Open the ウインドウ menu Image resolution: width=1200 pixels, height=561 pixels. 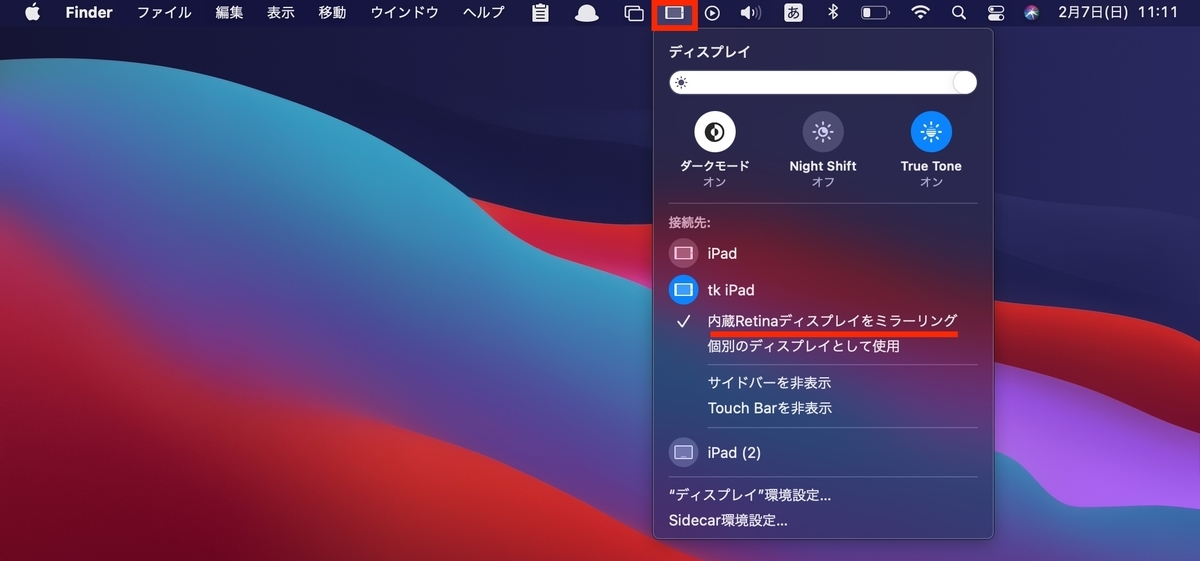(404, 13)
